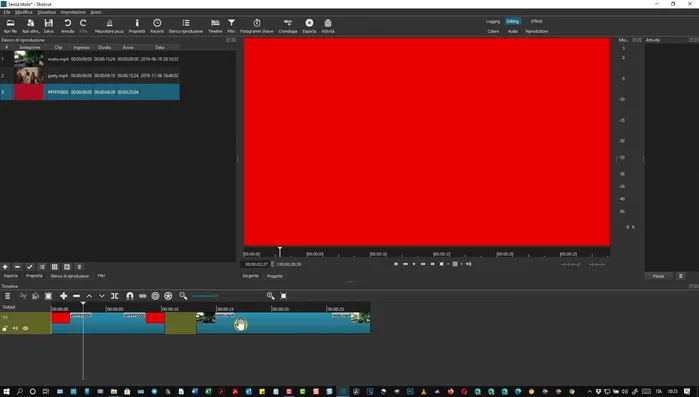This screenshot has width=699, height=397.
Task: Hide the V1 track with eye icon
Action: (x=25, y=328)
